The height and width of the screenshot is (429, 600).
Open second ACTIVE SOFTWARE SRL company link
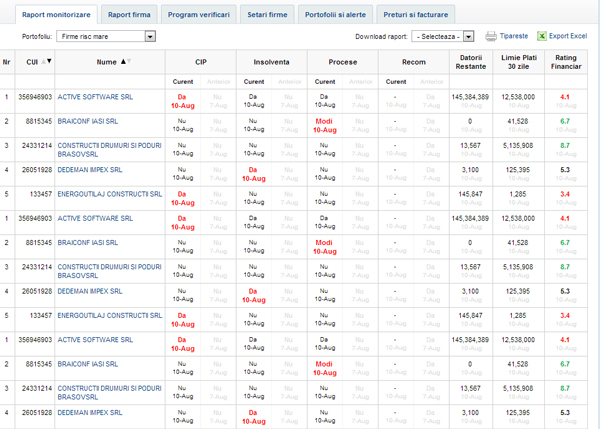95,219
